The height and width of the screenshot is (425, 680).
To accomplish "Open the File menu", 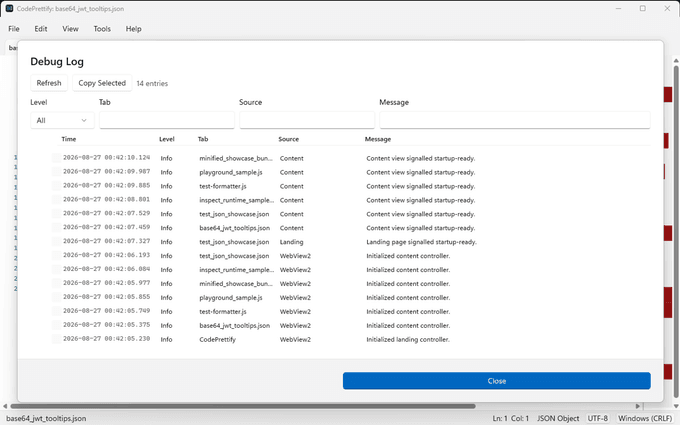I will coord(14,29).
